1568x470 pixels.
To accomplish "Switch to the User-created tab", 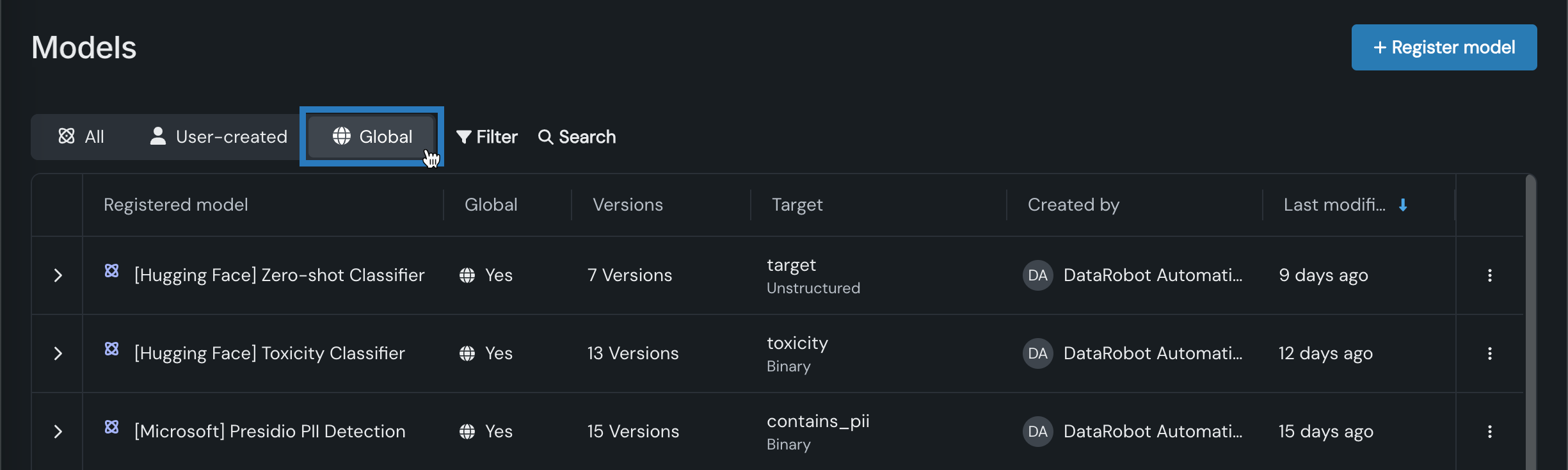I will [x=219, y=137].
